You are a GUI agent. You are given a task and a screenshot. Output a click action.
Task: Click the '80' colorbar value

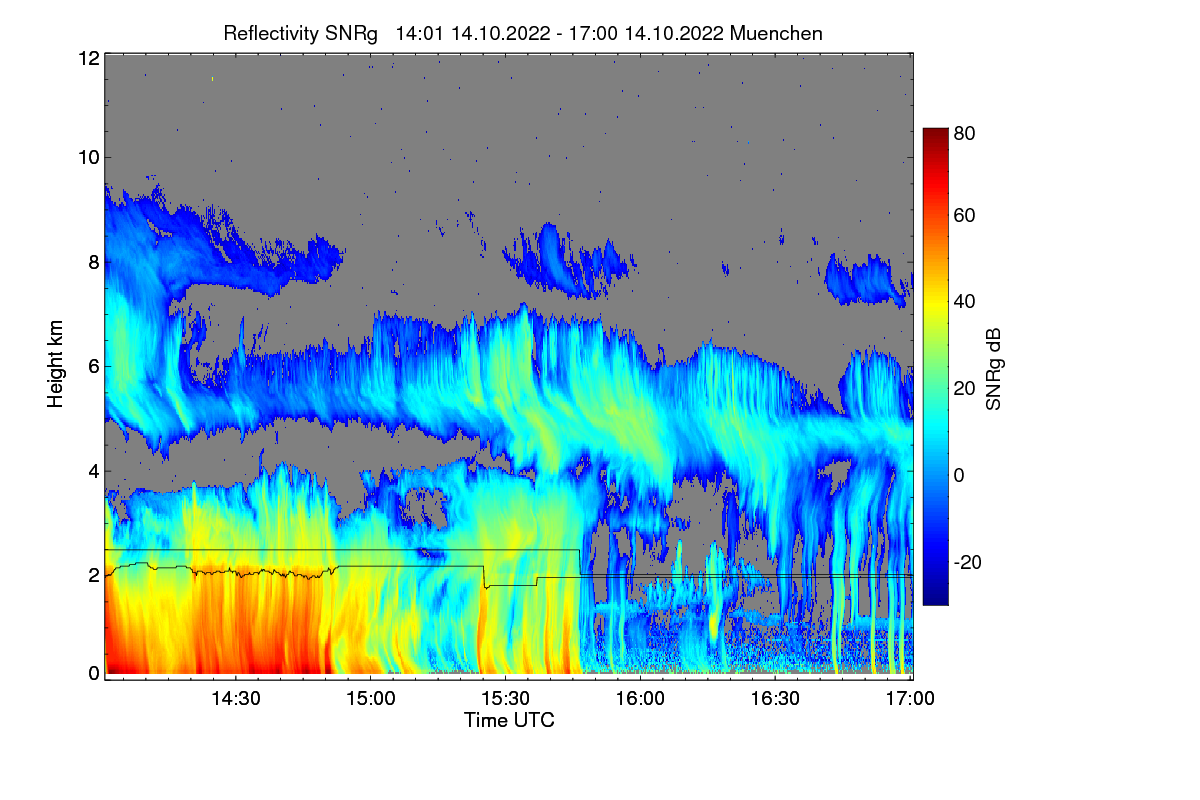964,132
